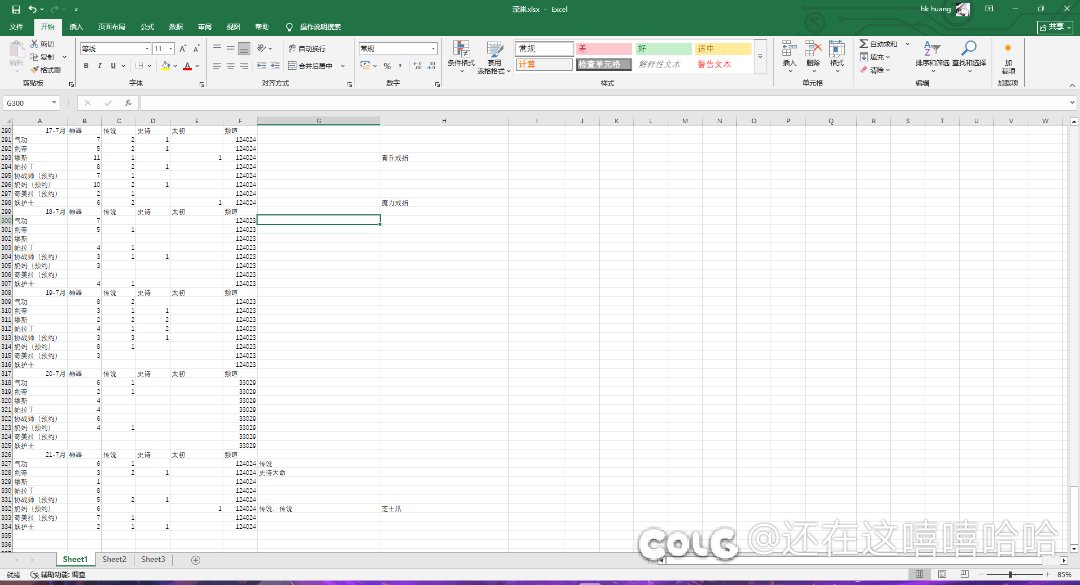The height and width of the screenshot is (585, 1080).
Task: Expand the AutoSum dropdown arrow
Action: 907,44
